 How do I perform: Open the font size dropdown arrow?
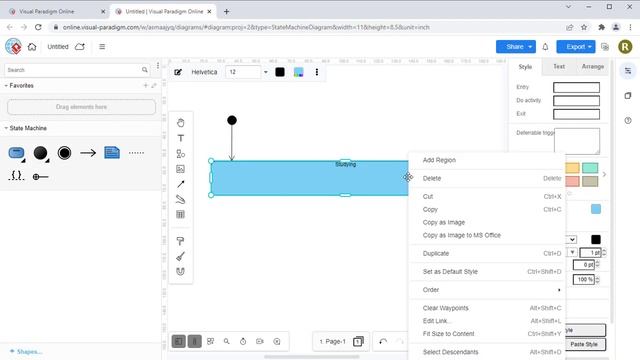point(266,72)
